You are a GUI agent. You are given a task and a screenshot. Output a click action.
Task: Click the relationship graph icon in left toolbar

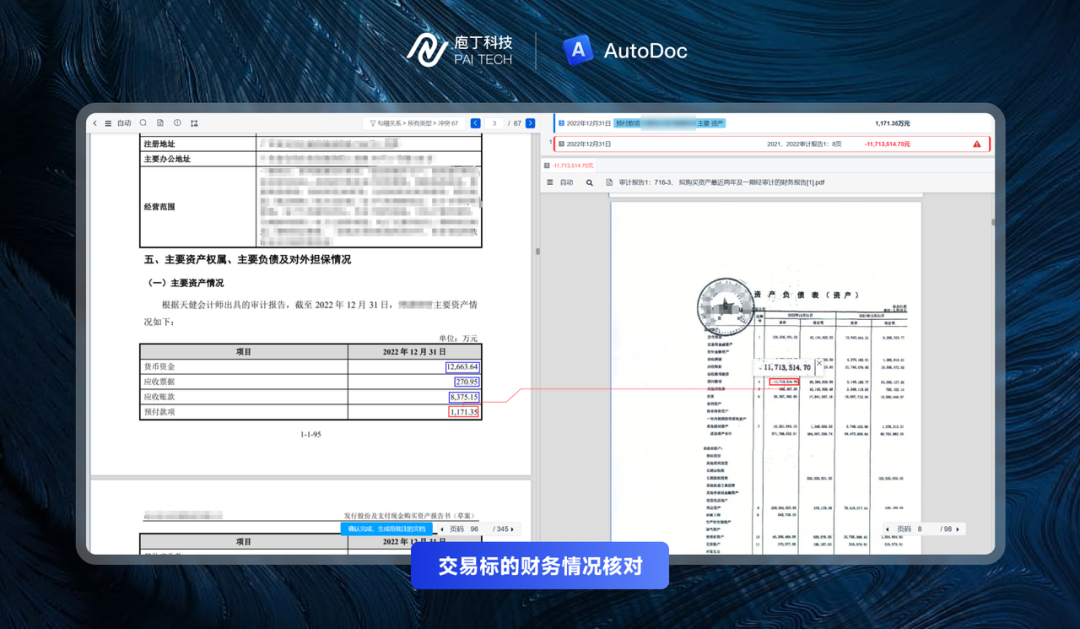194,123
